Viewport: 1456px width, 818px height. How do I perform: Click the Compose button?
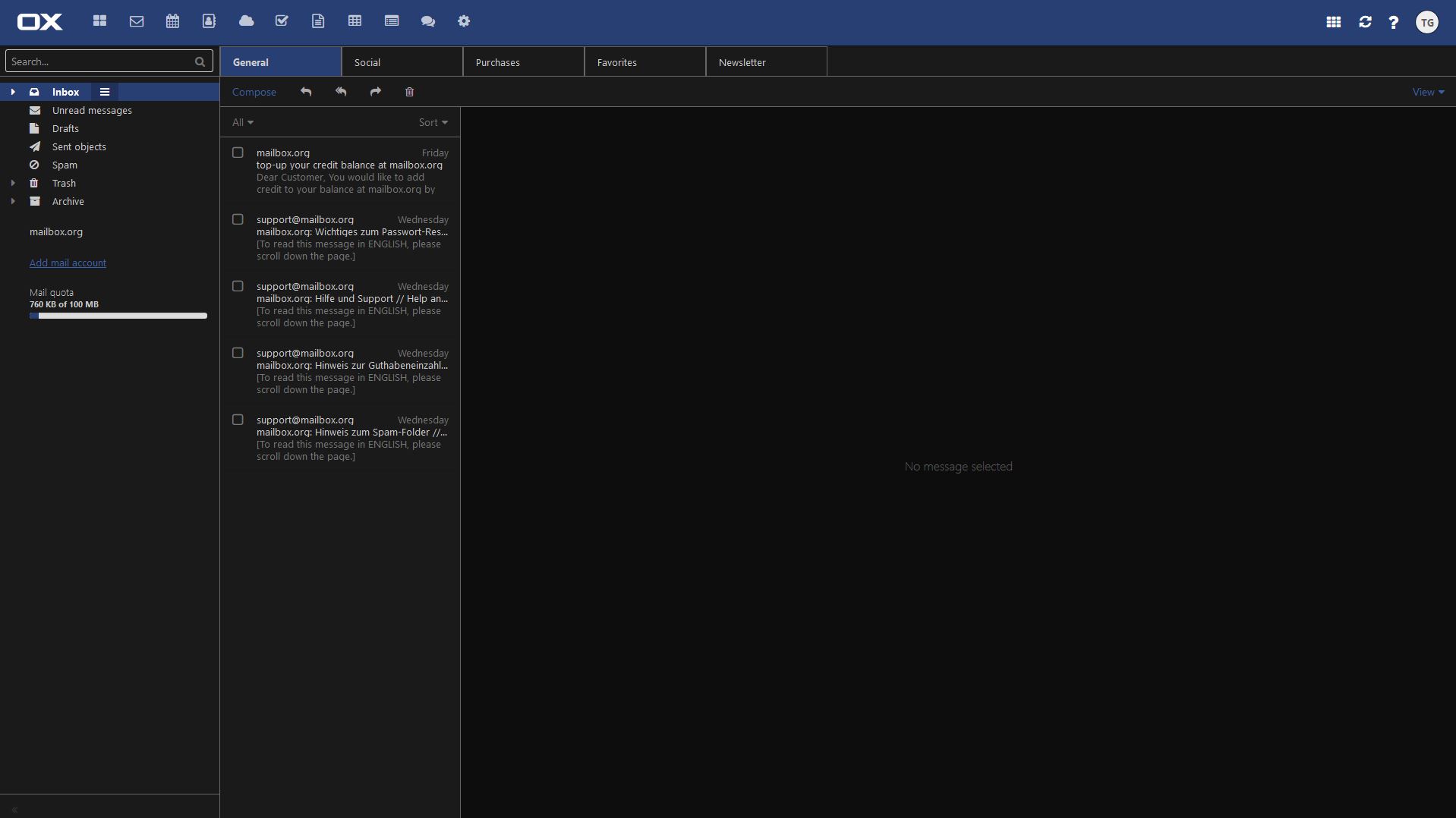(254, 91)
